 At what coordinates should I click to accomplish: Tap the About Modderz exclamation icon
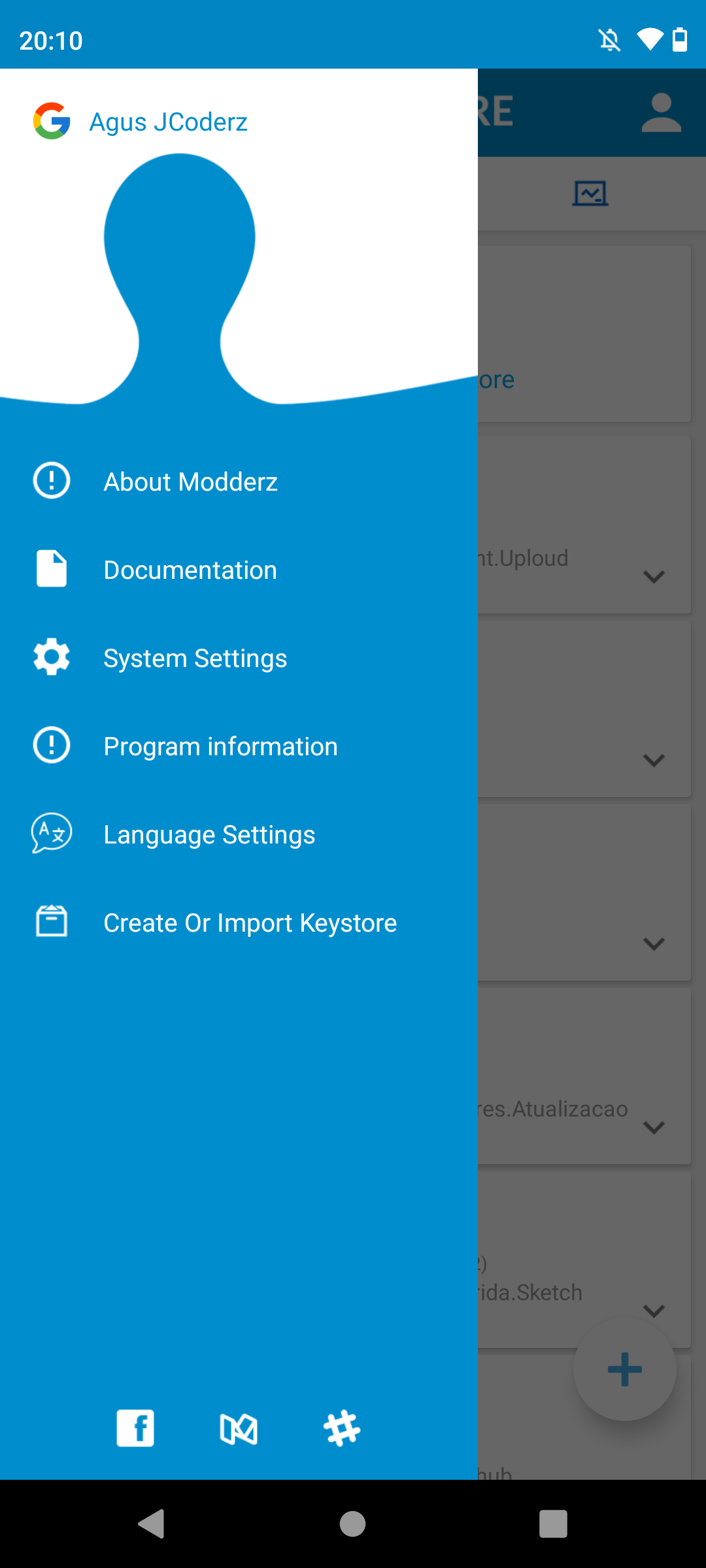coord(52,480)
